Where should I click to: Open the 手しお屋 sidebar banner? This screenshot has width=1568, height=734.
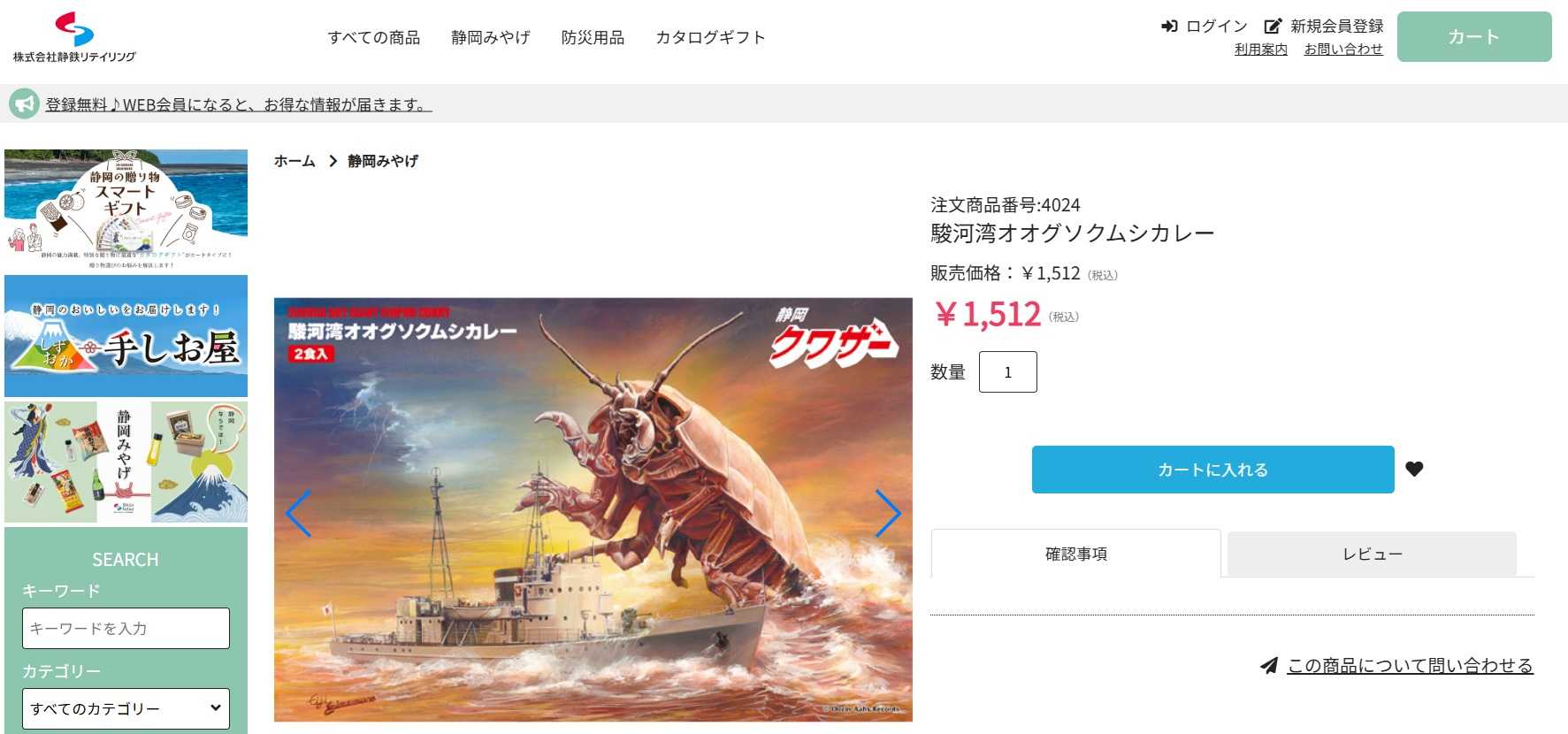(126, 336)
